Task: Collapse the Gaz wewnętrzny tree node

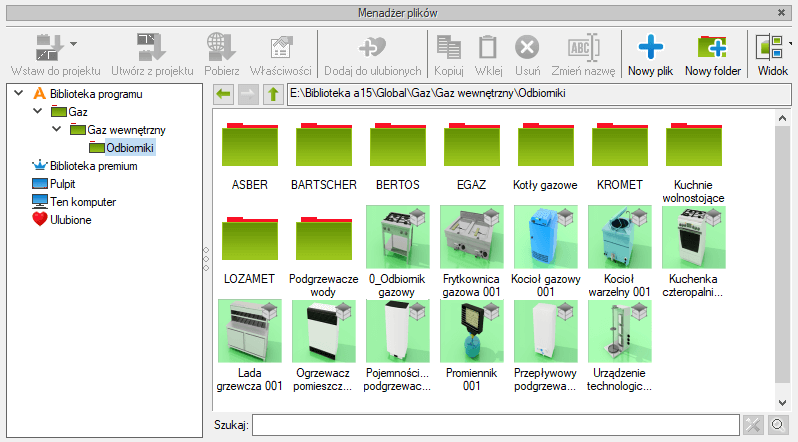Action: pos(56,129)
